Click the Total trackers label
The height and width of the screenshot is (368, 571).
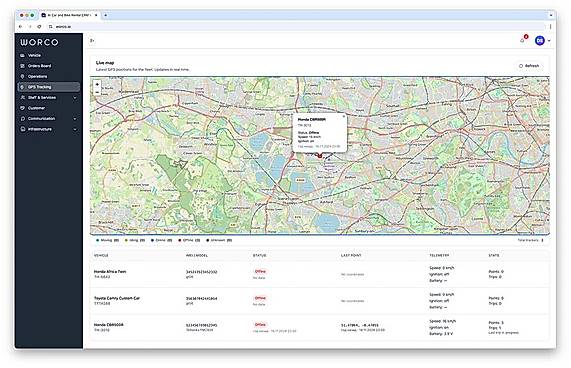(528, 240)
